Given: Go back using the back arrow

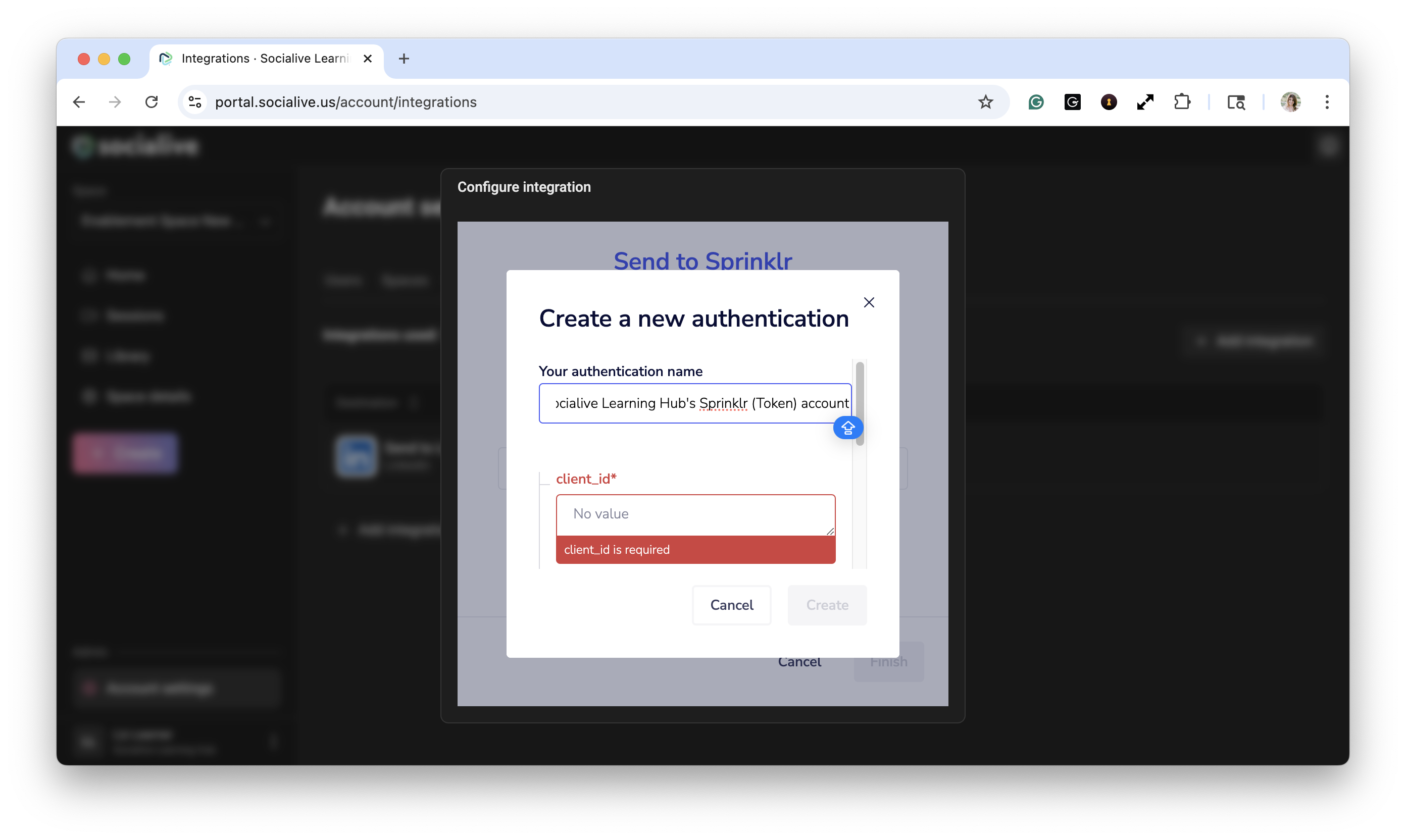Looking at the screenshot, I should (x=79, y=102).
